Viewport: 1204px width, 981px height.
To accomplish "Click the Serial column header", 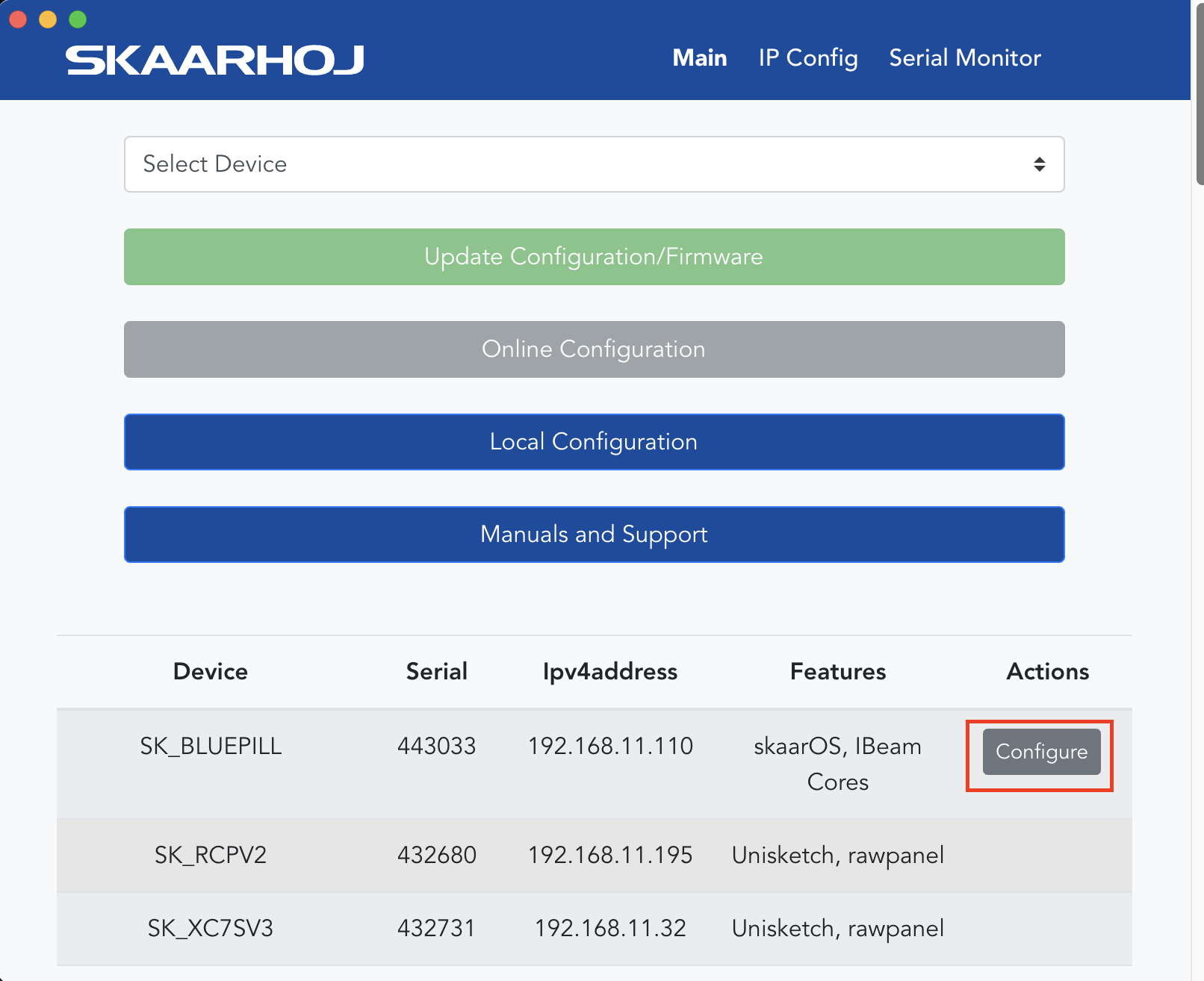I will coord(437,672).
